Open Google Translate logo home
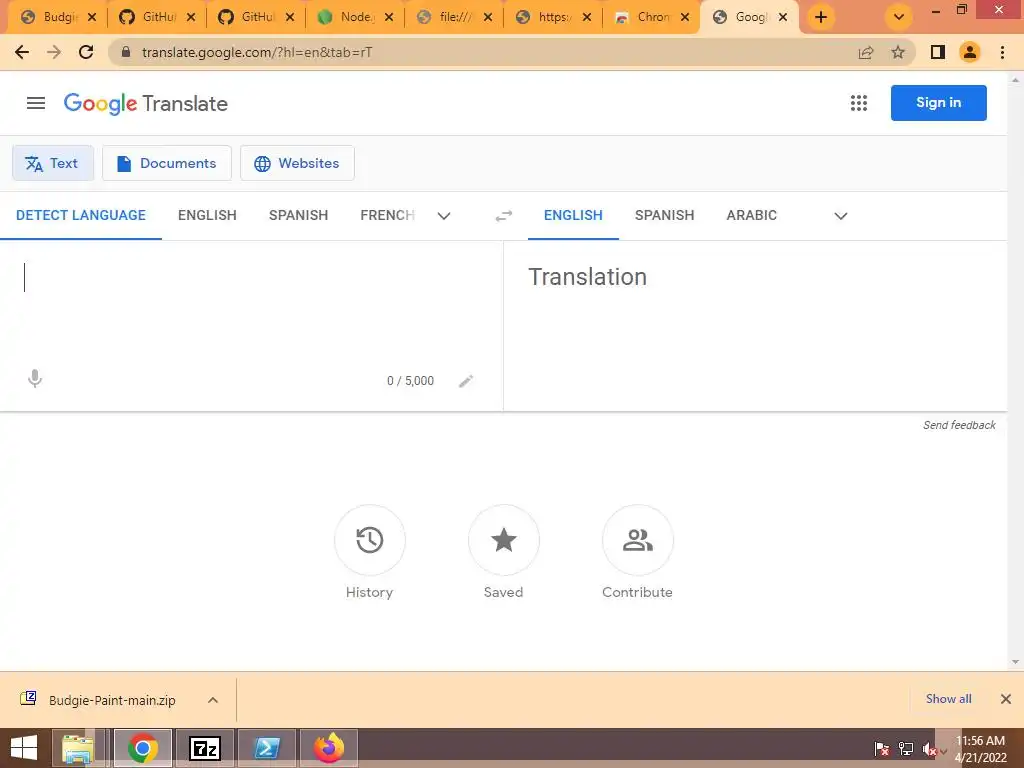 (146, 103)
